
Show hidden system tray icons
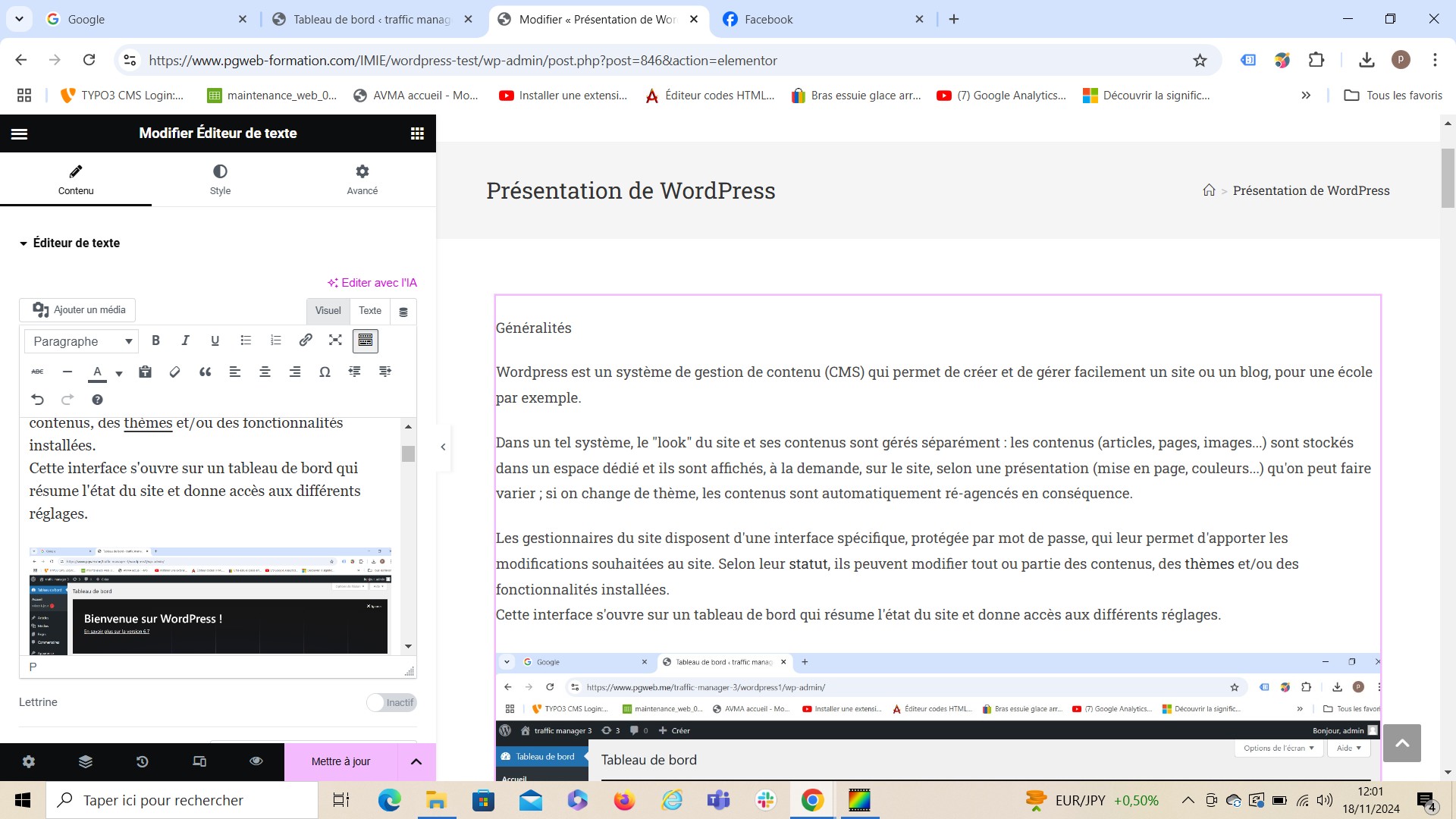pos(1188,800)
